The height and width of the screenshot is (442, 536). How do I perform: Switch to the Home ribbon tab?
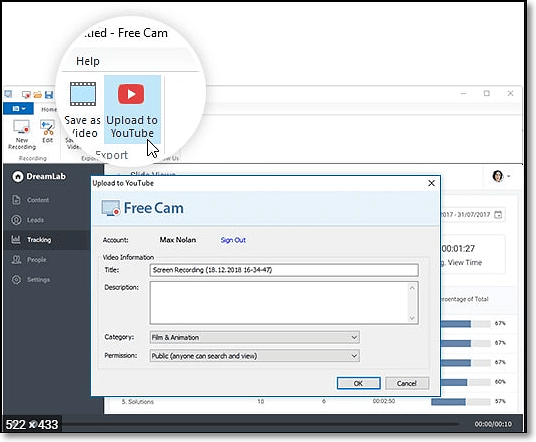(49, 109)
